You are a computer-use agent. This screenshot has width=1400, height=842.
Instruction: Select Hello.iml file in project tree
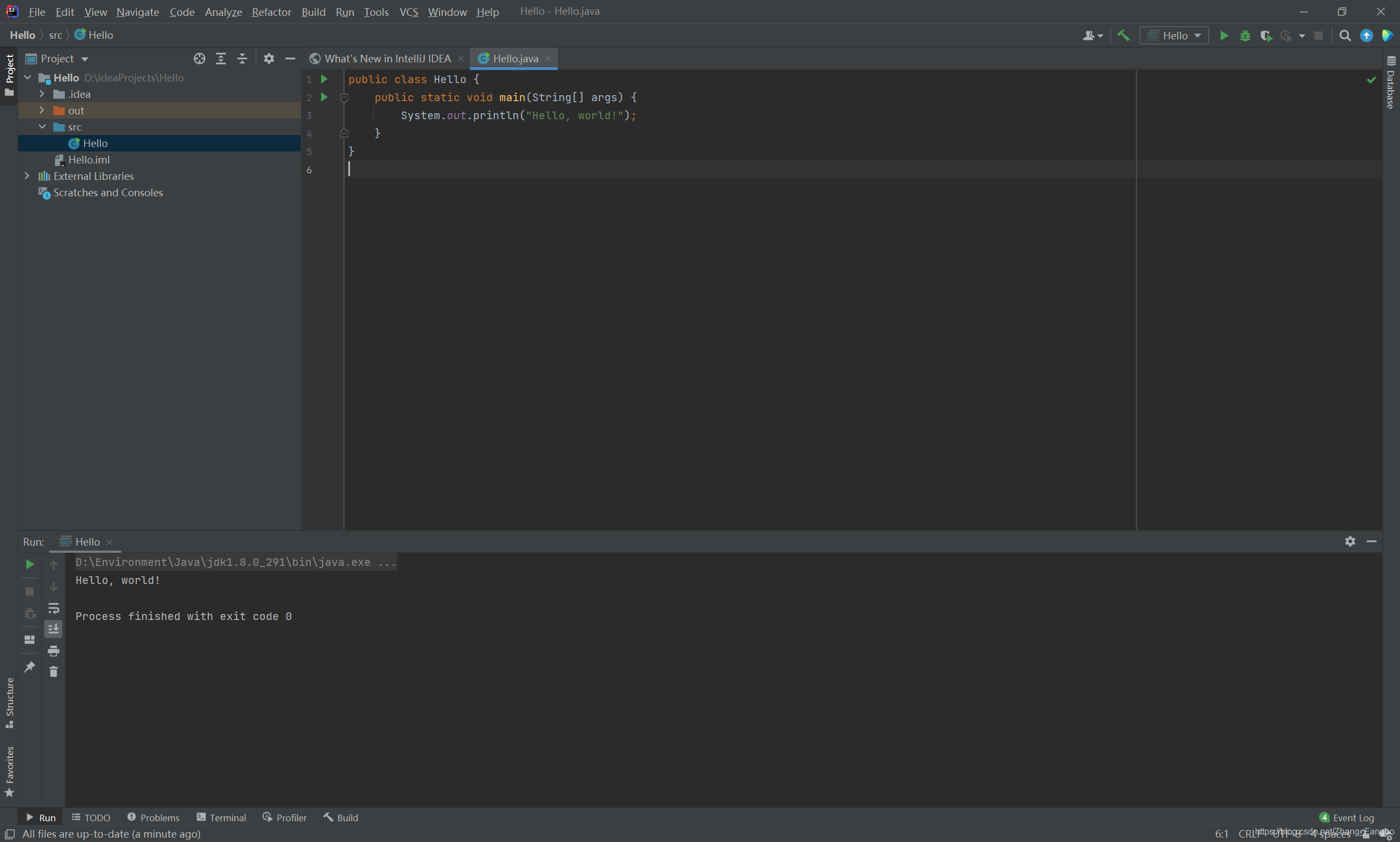point(89,160)
